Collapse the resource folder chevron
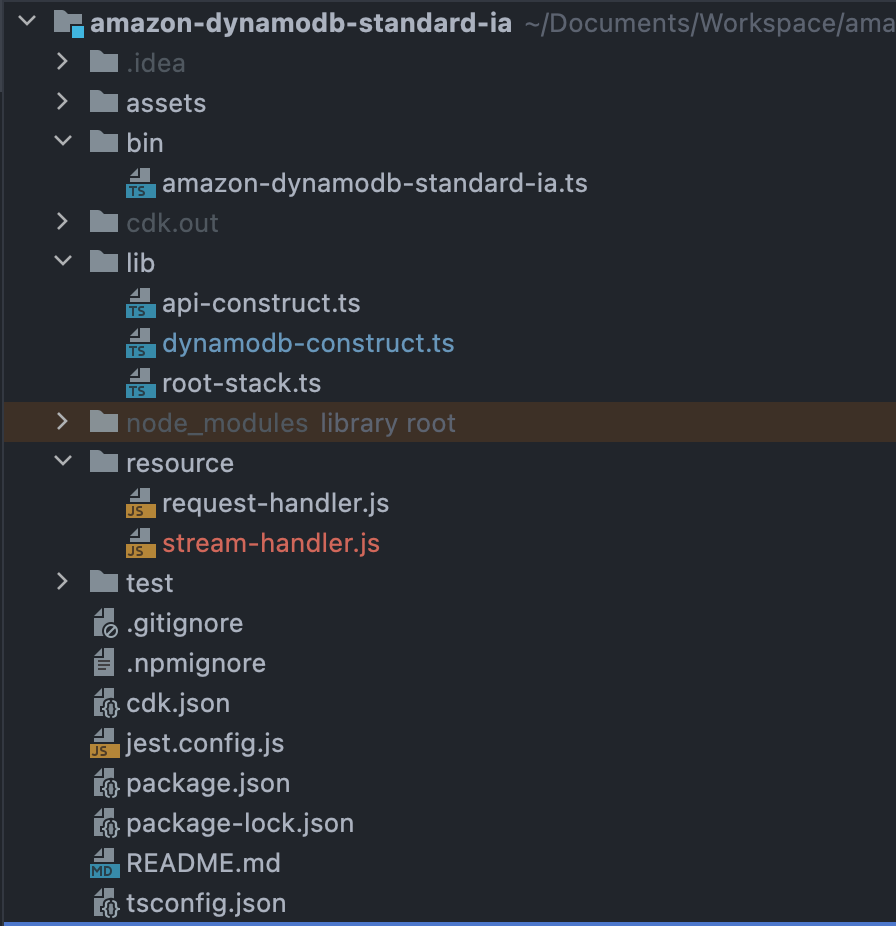Image resolution: width=896 pixels, height=926 pixels. (x=63, y=461)
